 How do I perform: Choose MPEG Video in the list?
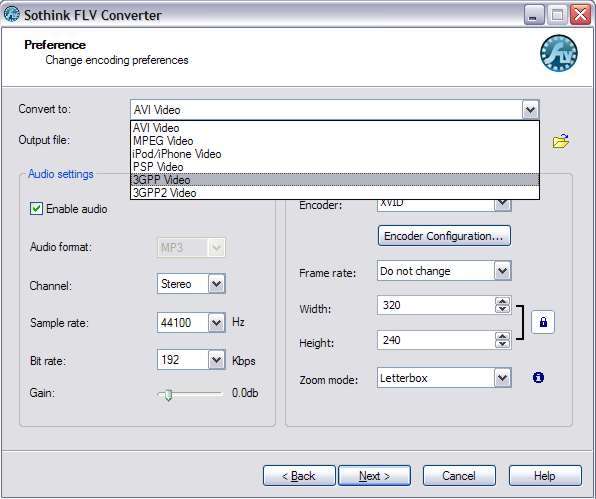[334, 141]
